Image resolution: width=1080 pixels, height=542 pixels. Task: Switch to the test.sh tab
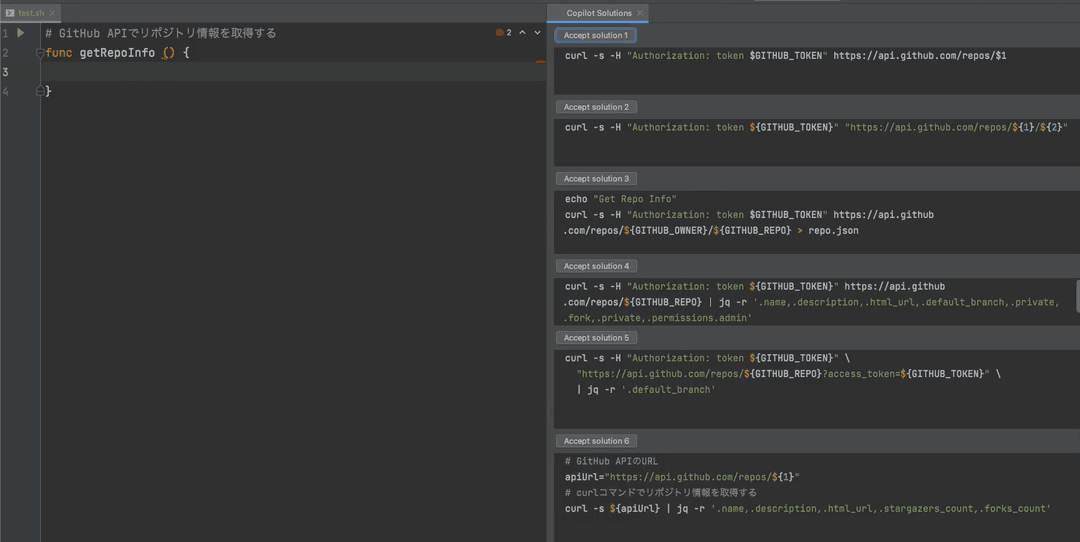coord(30,13)
